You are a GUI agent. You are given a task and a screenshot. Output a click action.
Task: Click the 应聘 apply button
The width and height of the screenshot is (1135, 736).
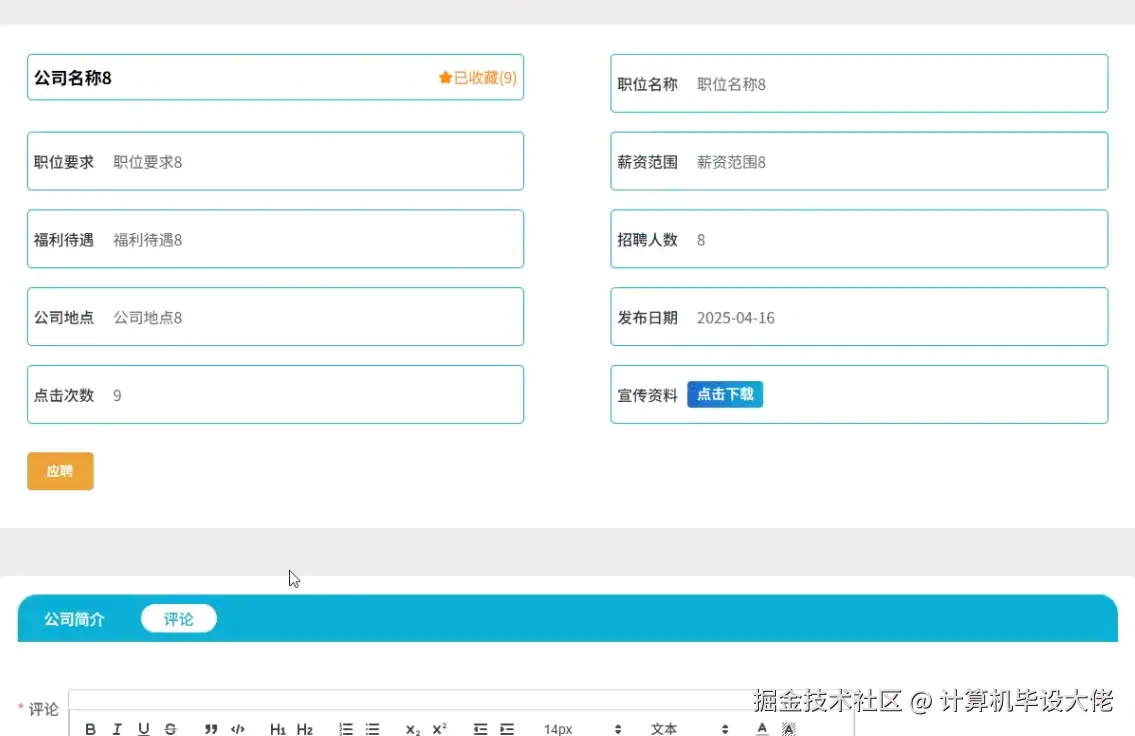[59, 470]
